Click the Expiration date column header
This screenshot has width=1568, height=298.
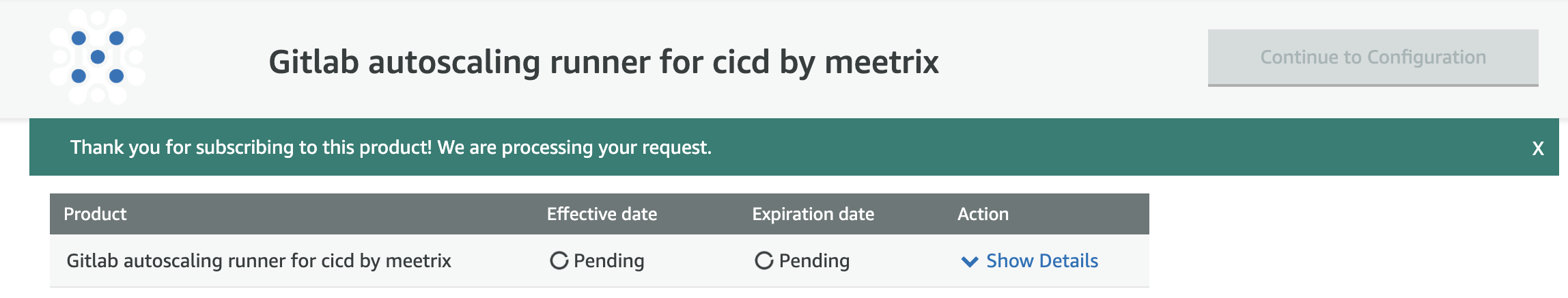[x=813, y=214]
